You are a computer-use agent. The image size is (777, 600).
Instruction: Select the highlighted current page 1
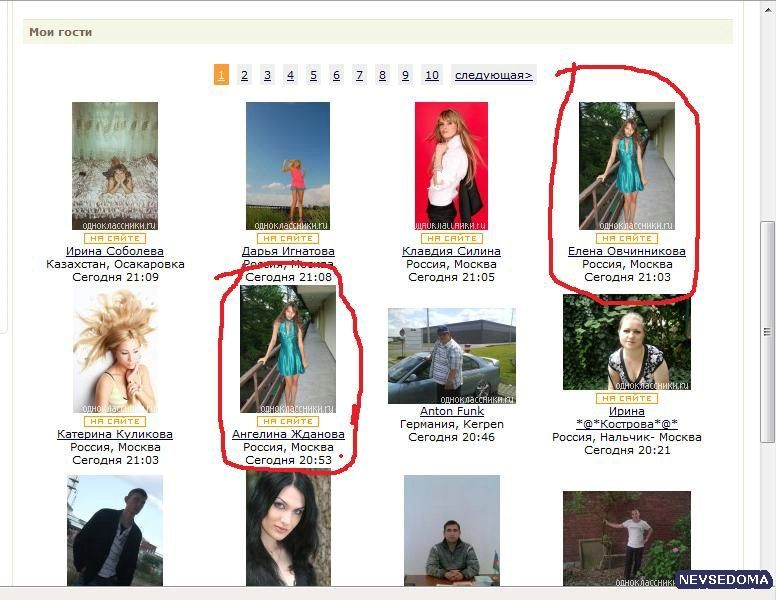[221, 75]
